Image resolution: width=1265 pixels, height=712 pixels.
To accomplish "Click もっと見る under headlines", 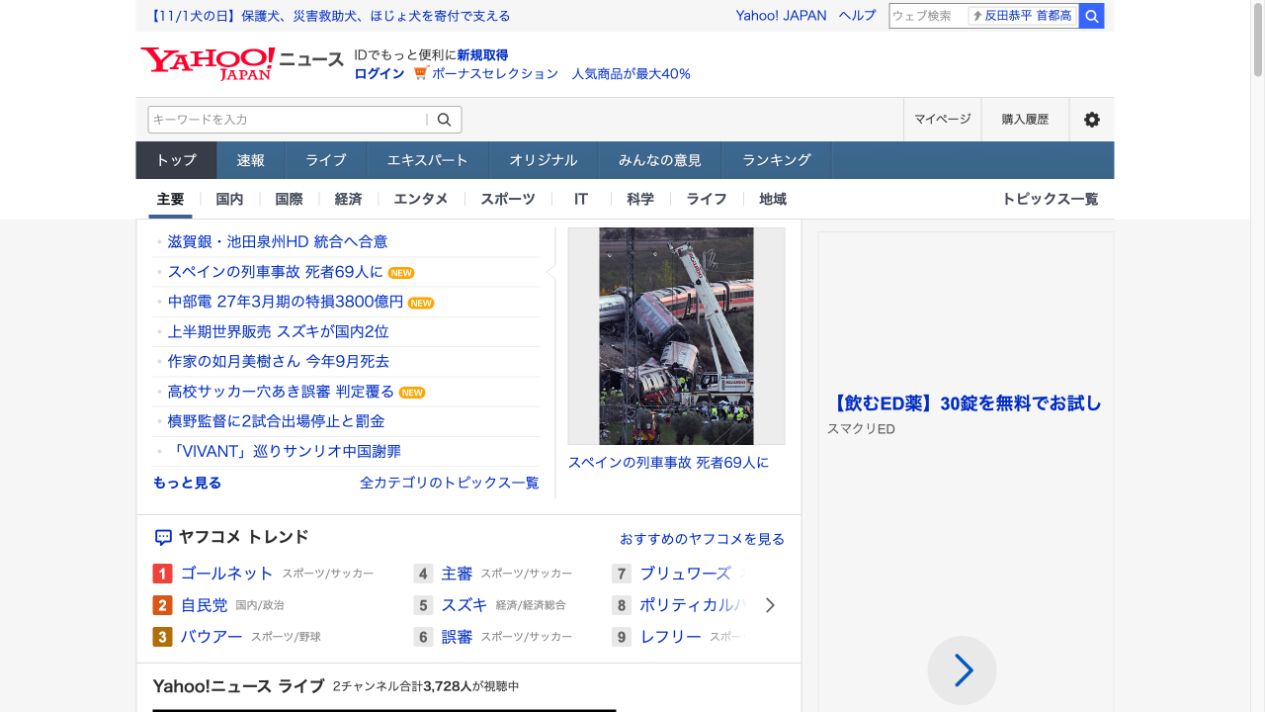I will coord(187,483).
